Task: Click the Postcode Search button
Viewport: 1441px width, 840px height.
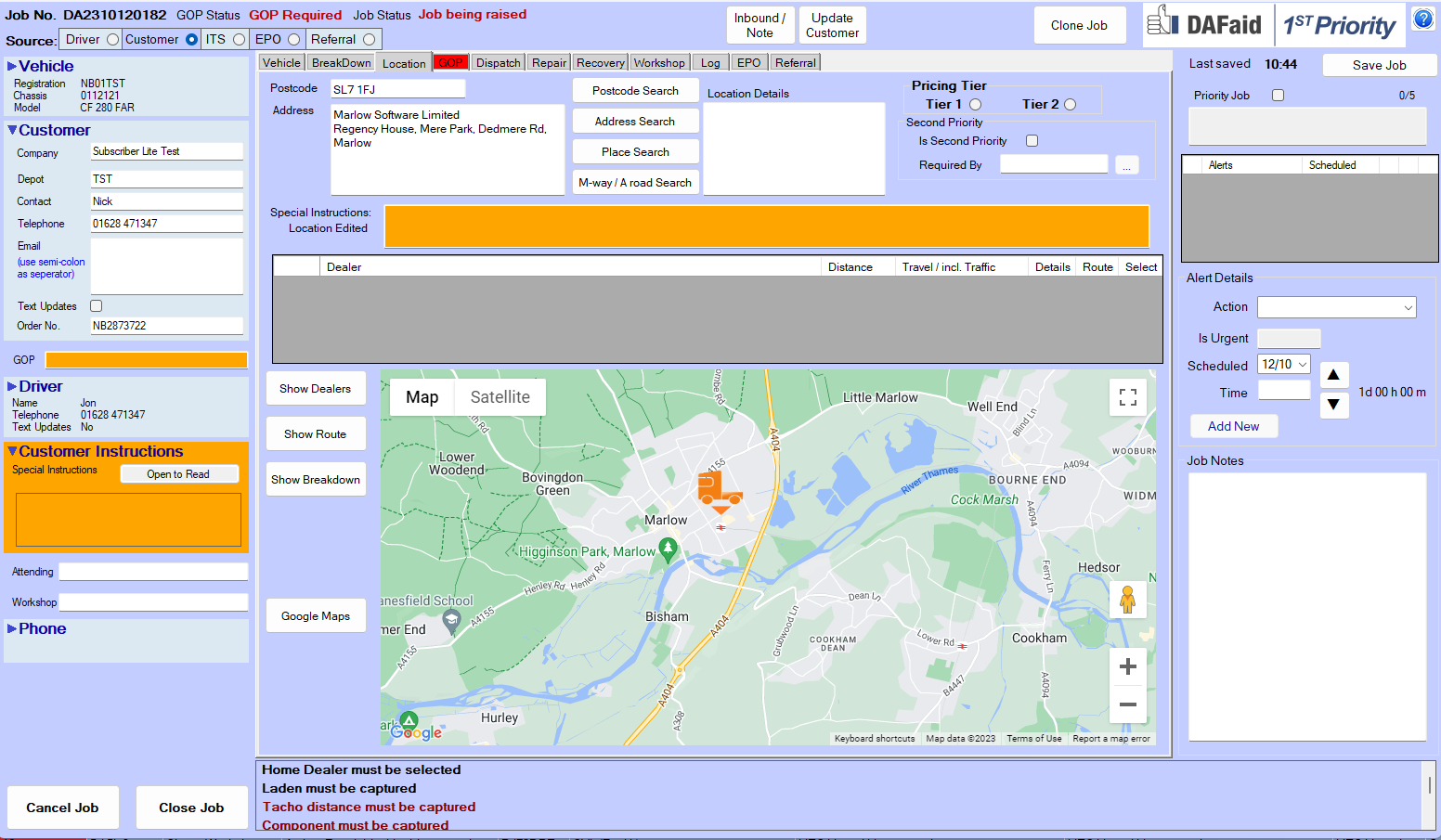Action: pos(635,91)
